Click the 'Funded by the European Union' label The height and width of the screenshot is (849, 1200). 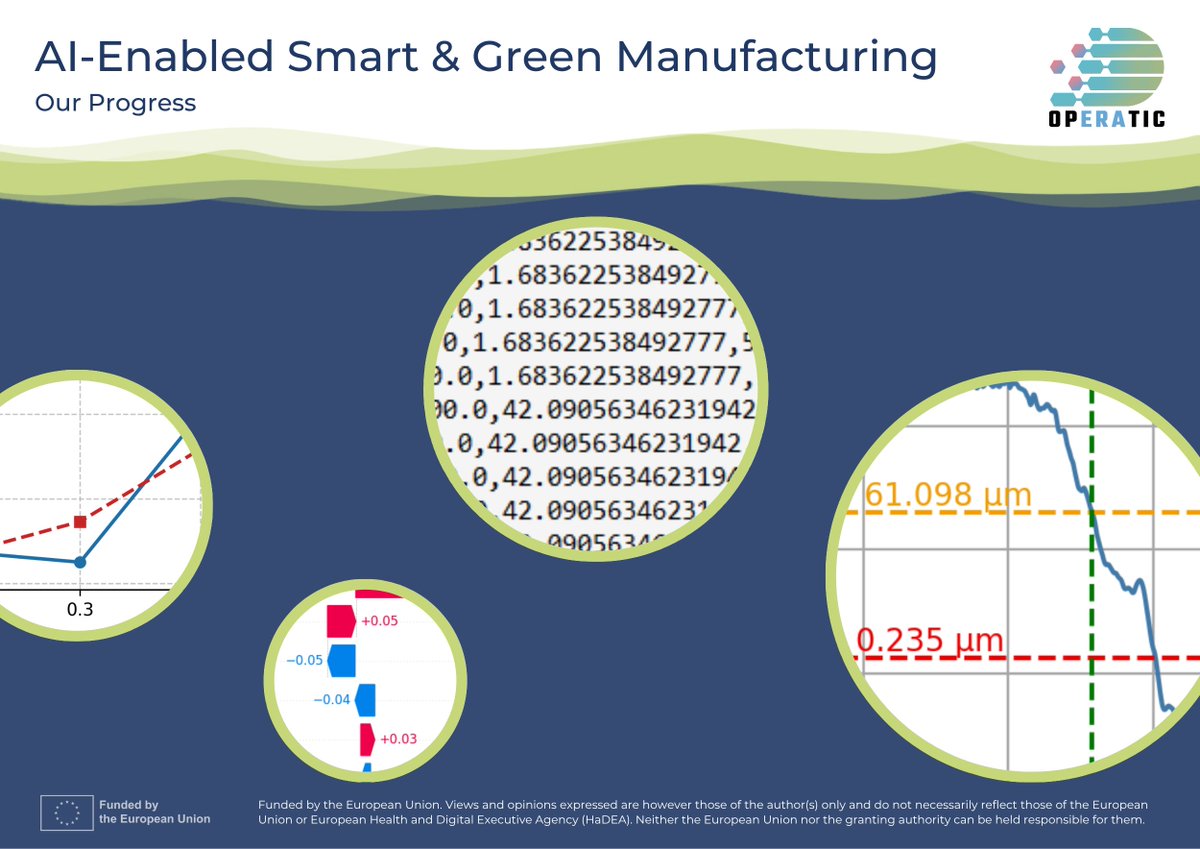(x=155, y=812)
